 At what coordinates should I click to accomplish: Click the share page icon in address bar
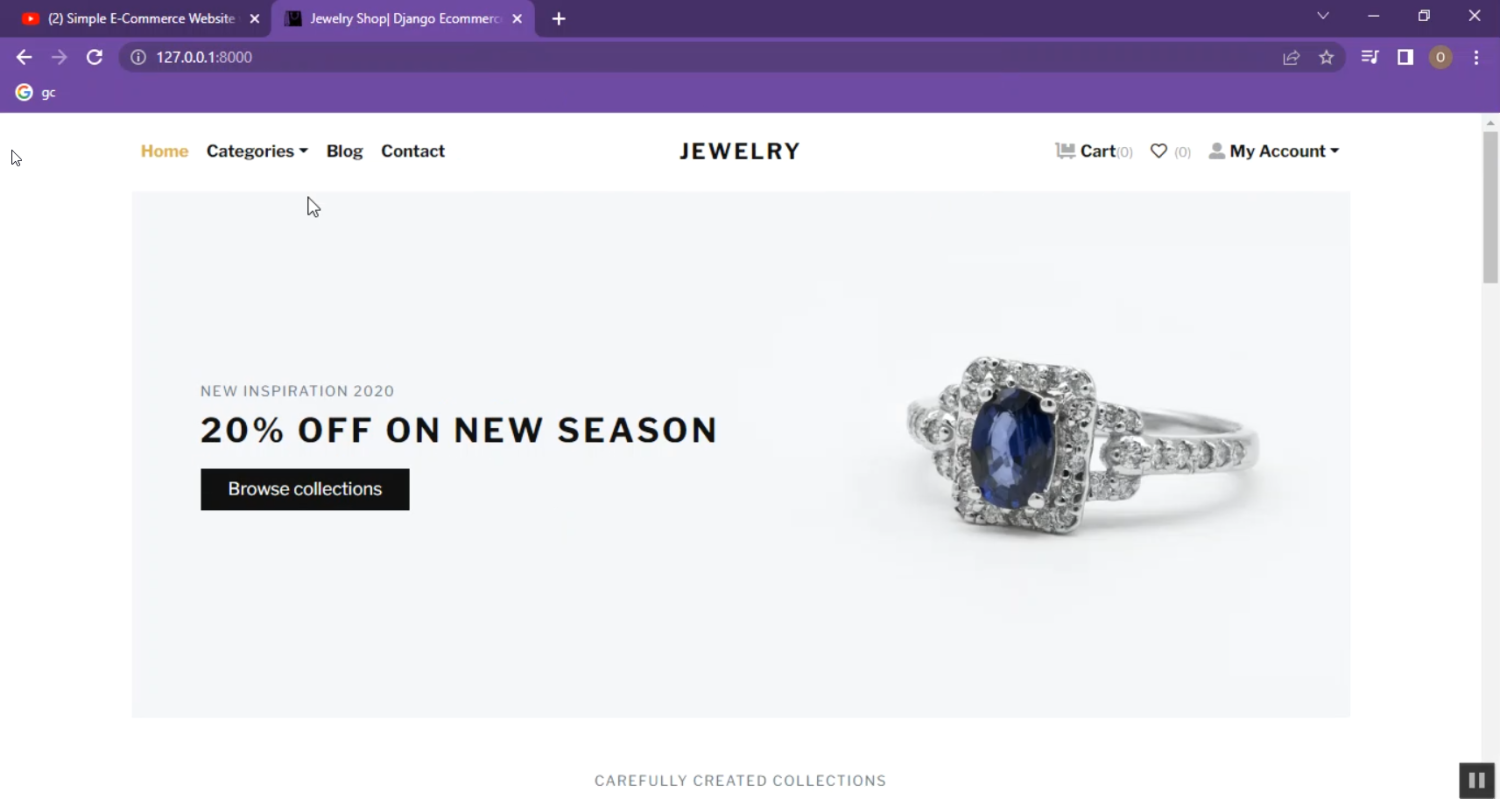(1291, 57)
